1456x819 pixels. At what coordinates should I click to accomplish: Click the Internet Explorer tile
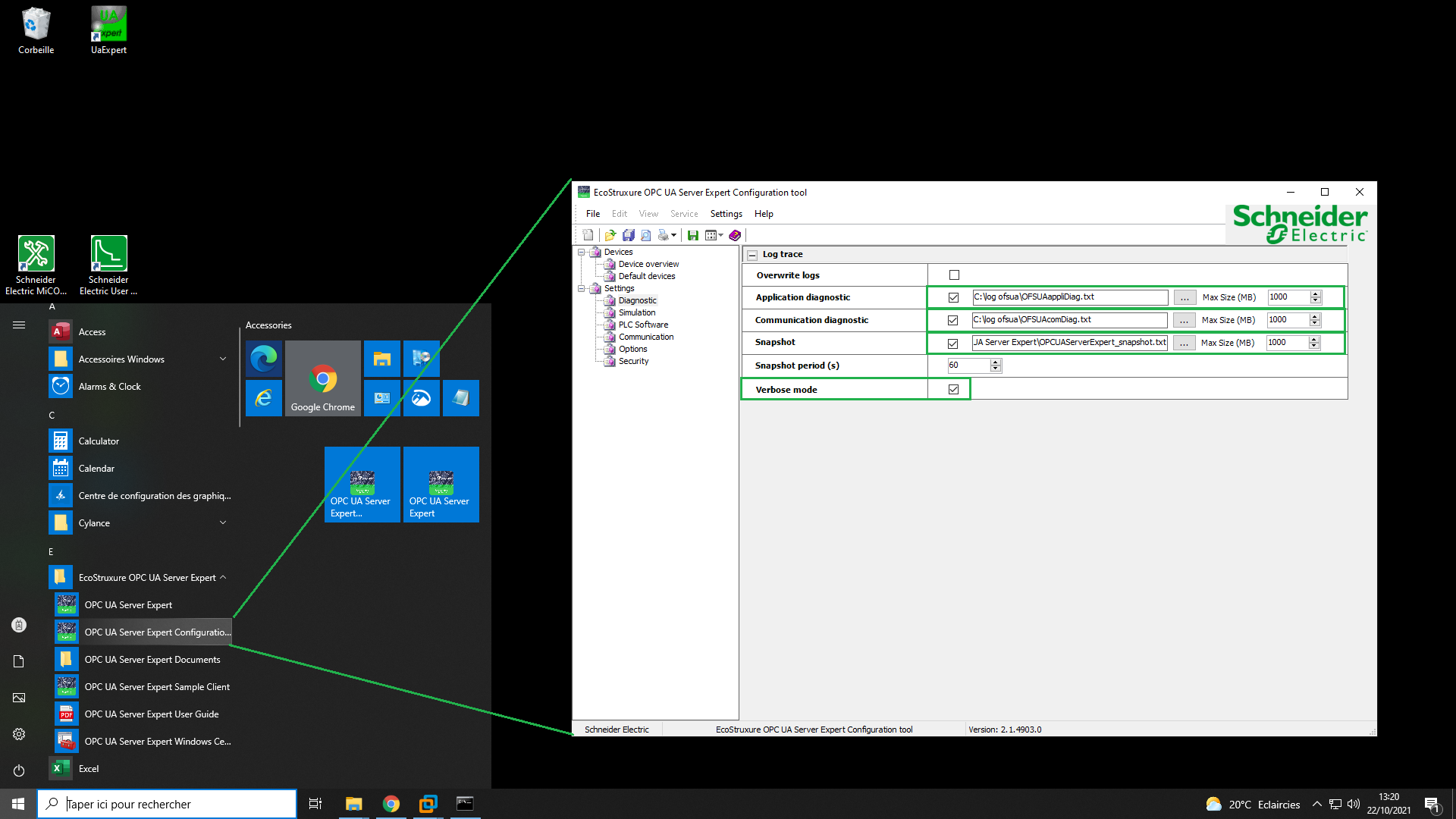tap(264, 398)
